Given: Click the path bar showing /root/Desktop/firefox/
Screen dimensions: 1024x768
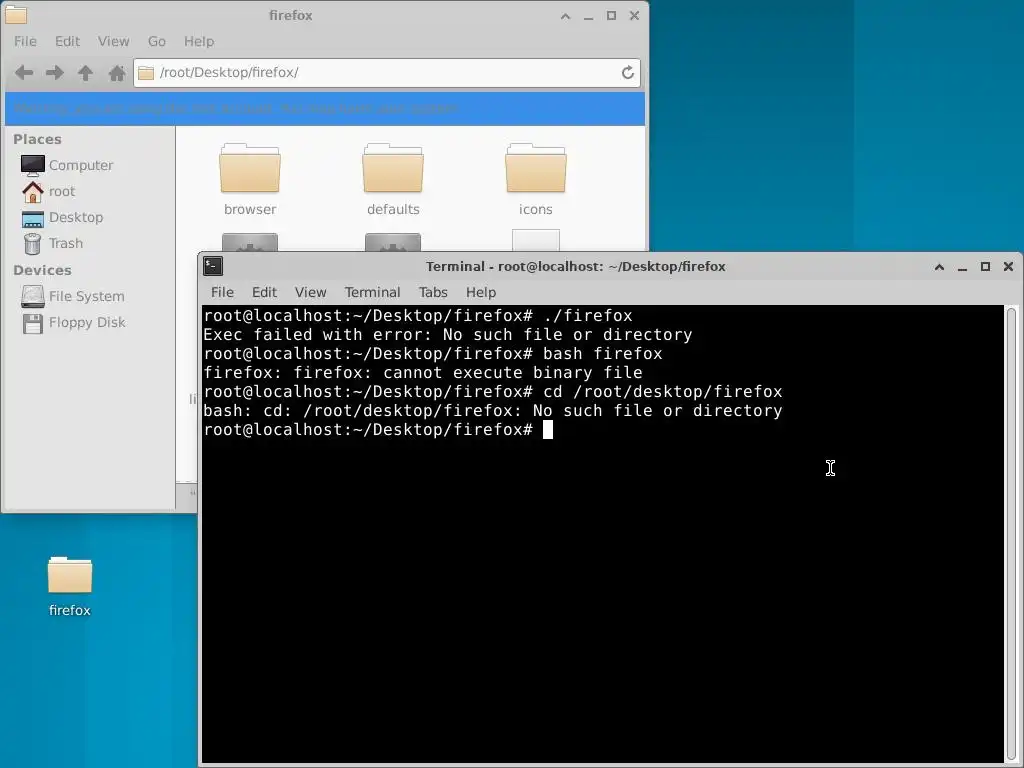Looking at the screenshot, I should click(387, 72).
